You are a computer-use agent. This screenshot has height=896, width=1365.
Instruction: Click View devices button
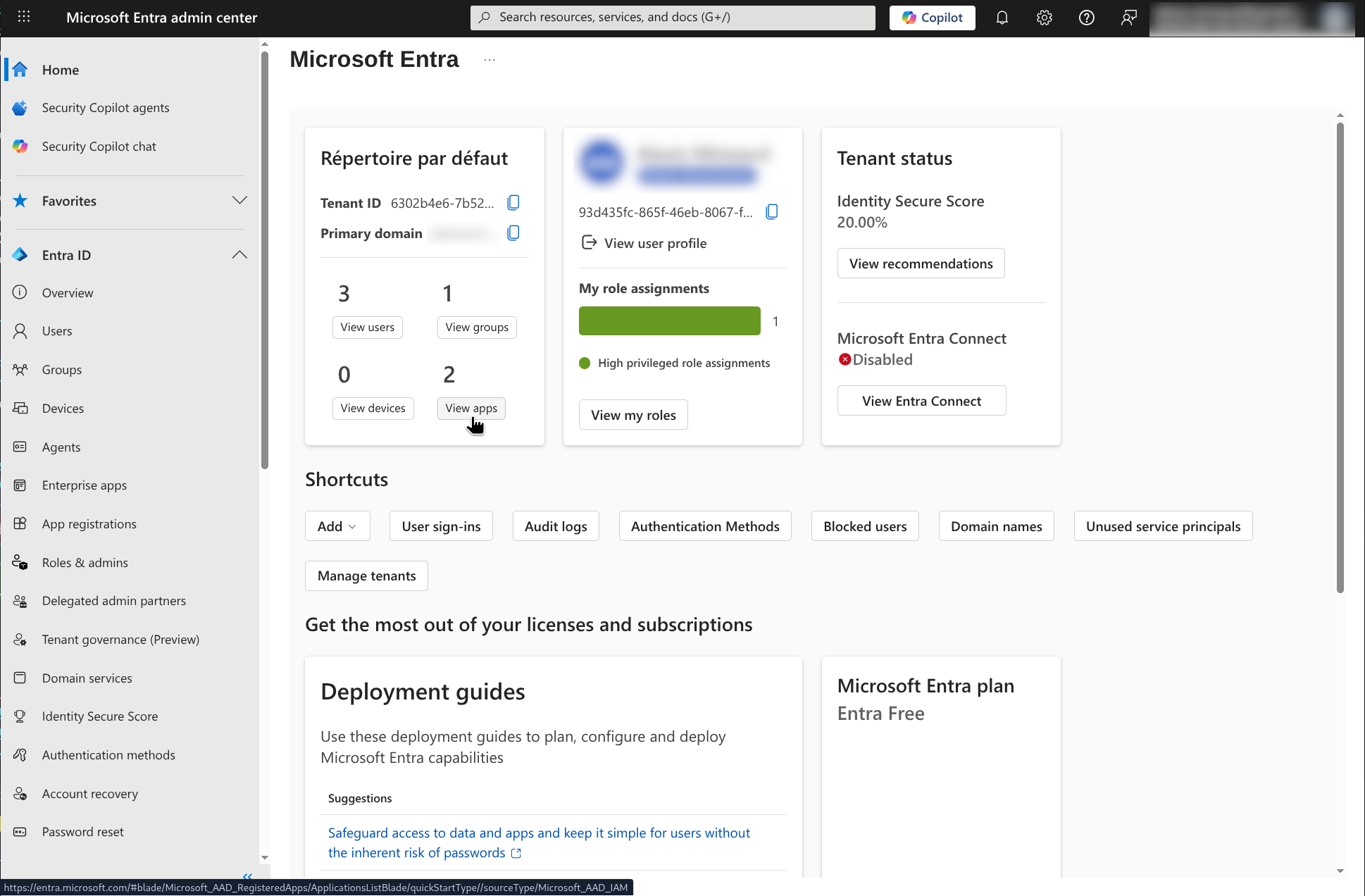coord(373,409)
